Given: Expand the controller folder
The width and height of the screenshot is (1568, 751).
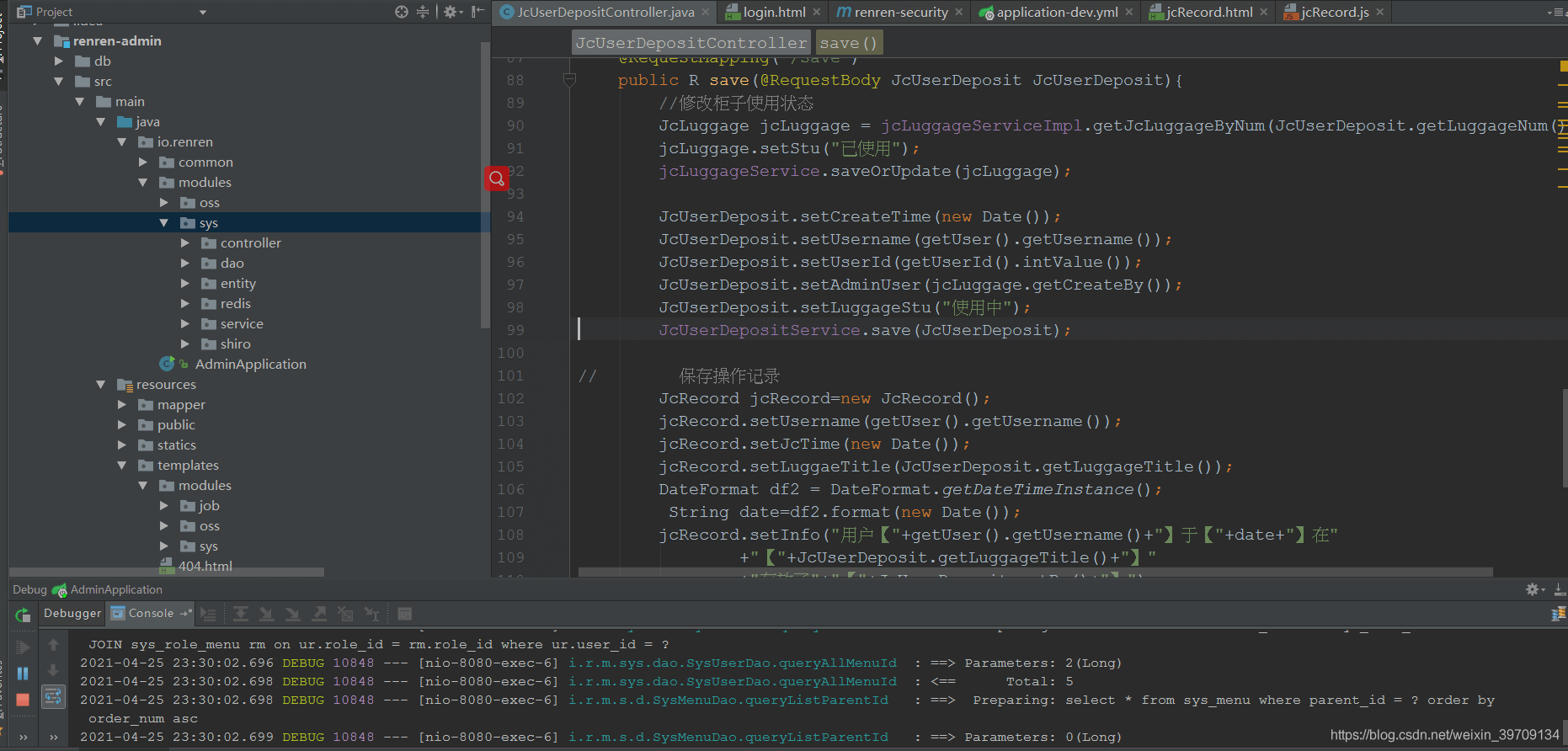Looking at the screenshot, I should [184, 243].
